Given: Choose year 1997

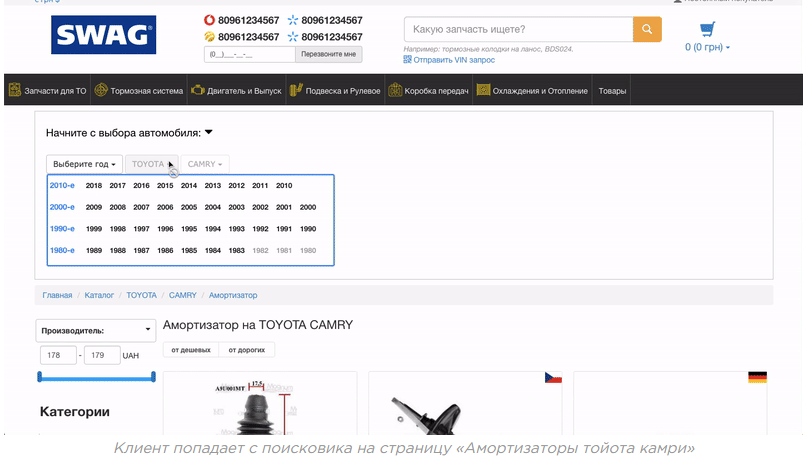Looking at the screenshot, I should (x=141, y=228).
